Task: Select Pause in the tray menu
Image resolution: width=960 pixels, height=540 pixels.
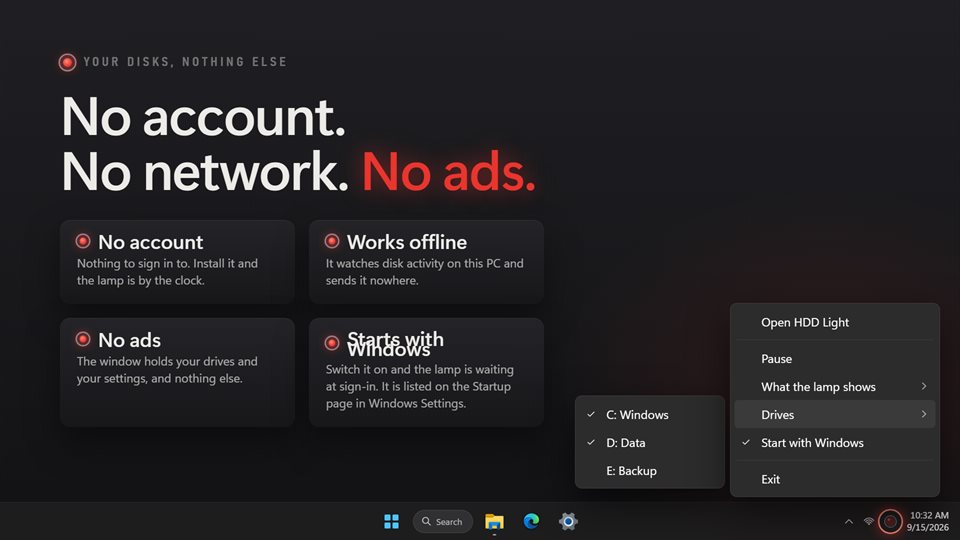Action: click(834, 359)
